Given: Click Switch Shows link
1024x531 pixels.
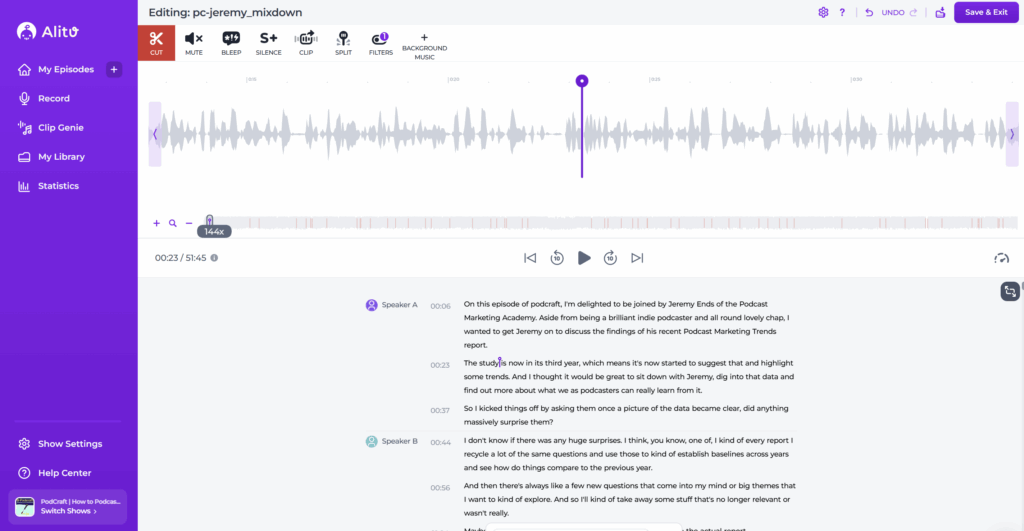Looking at the screenshot, I should pos(68,511).
